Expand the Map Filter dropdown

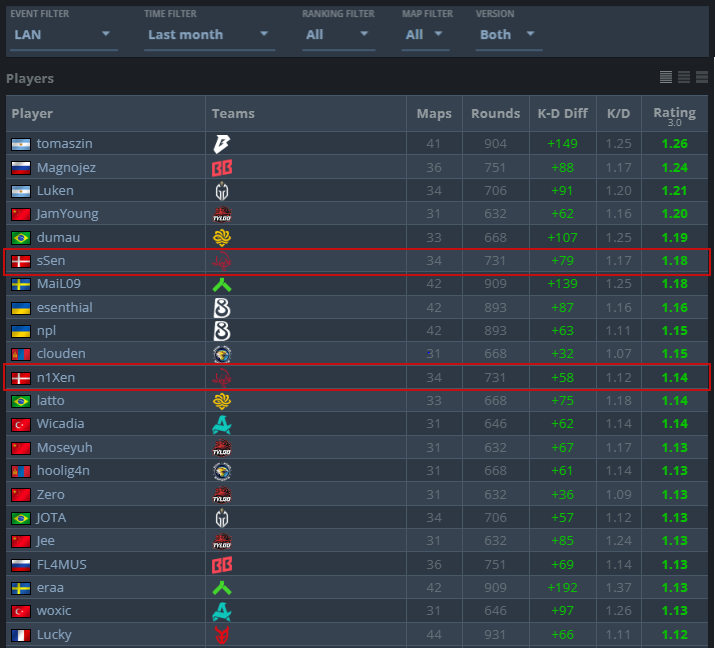point(425,35)
